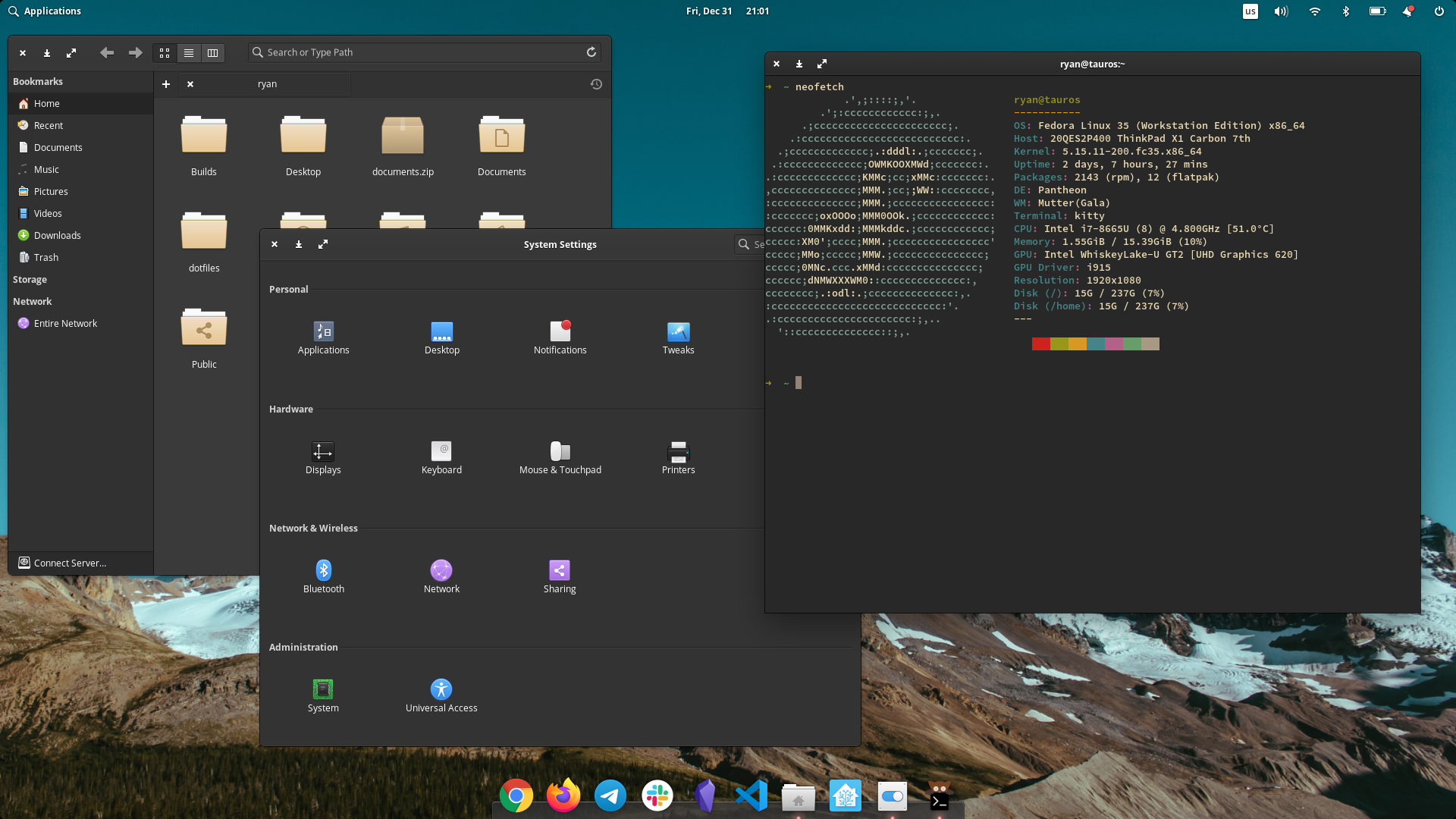Open Notifications settings
This screenshot has height=819, width=1456.
pyautogui.click(x=560, y=337)
